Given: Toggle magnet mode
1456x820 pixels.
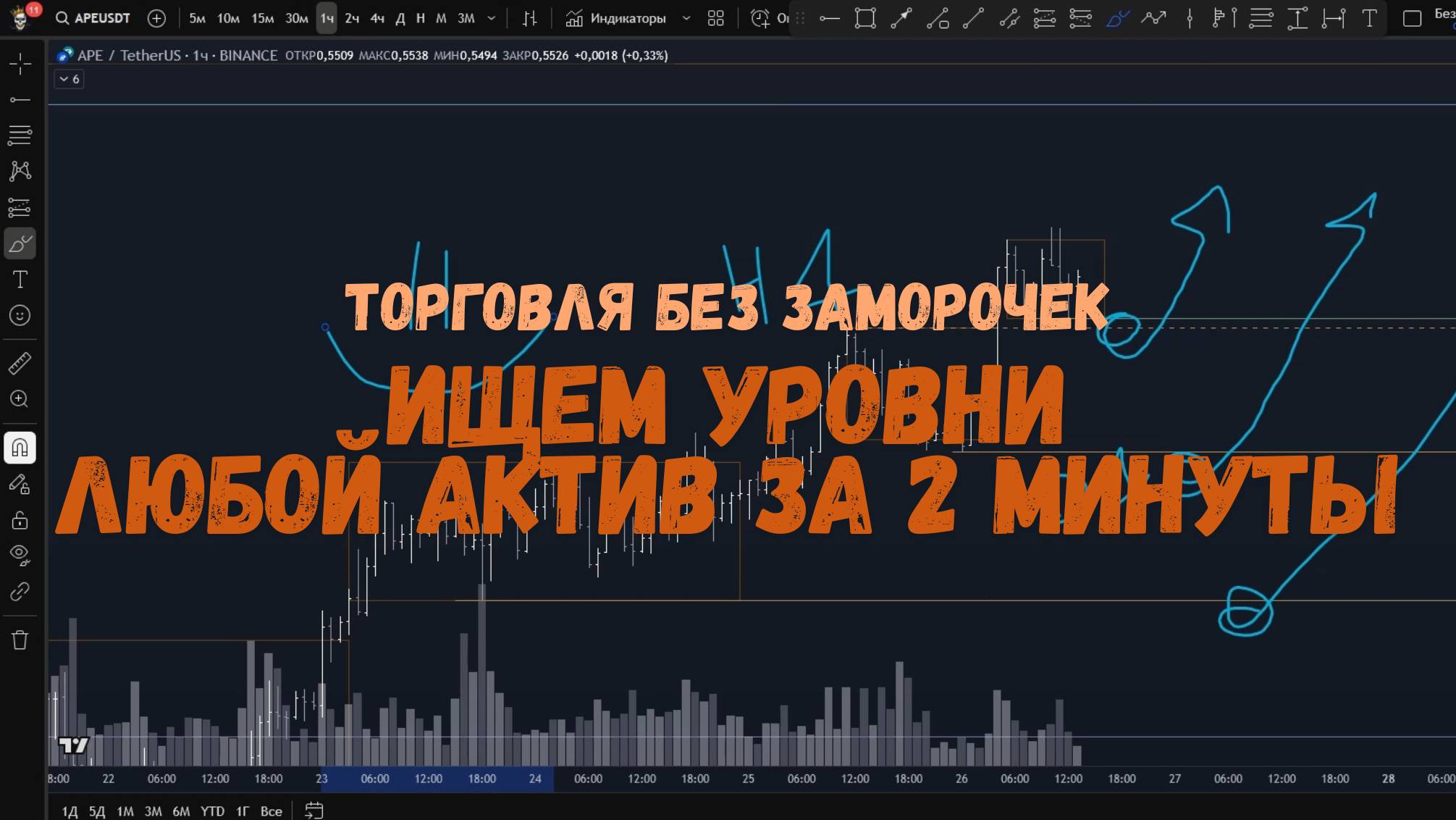Looking at the screenshot, I should click(20, 448).
